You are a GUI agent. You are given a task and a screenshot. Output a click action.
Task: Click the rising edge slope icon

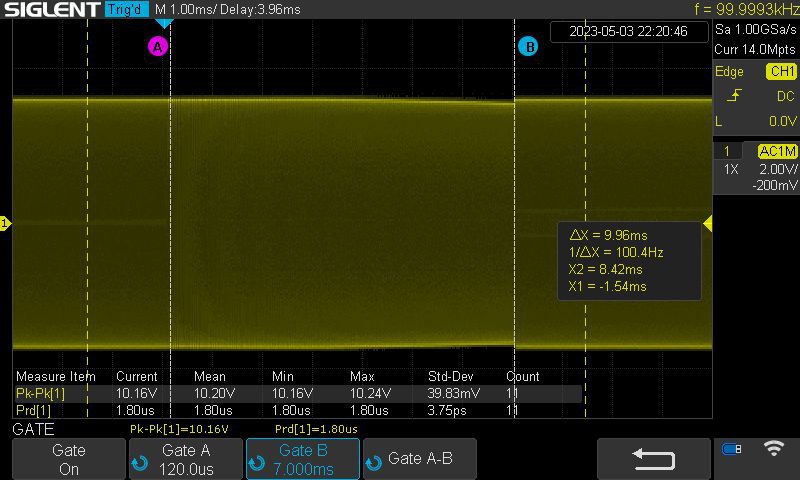click(x=734, y=95)
